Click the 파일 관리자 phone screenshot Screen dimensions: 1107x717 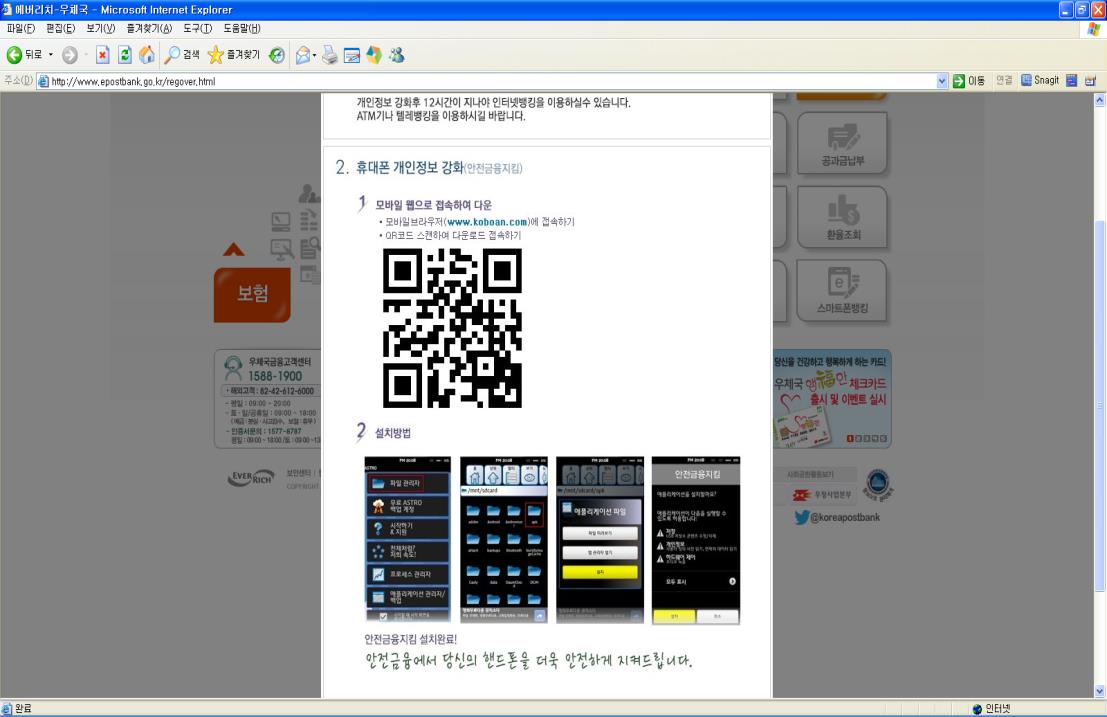(x=407, y=540)
